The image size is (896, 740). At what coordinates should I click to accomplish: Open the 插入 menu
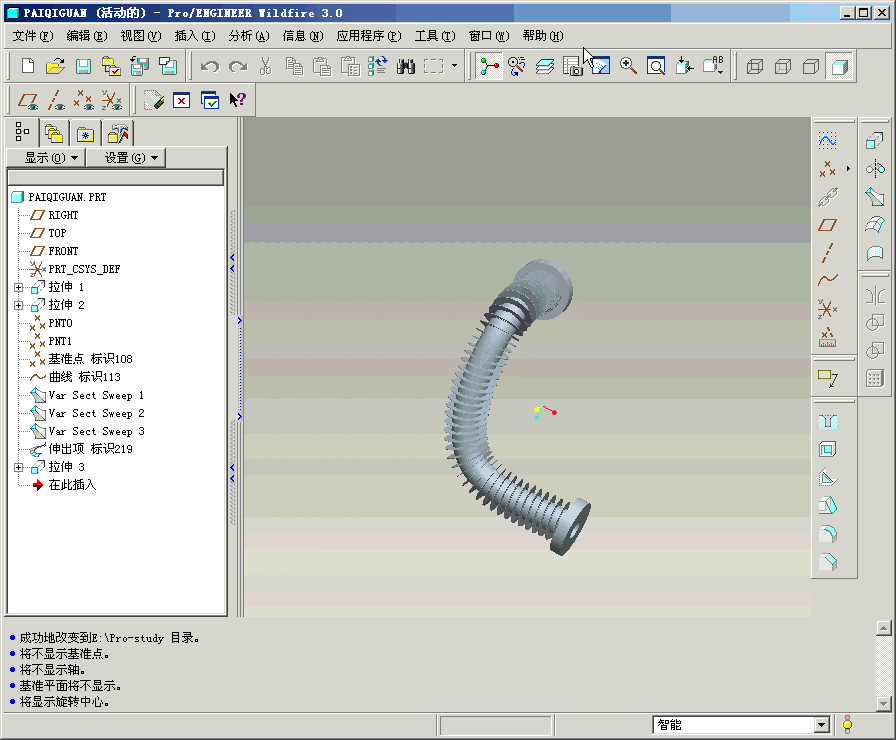tap(195, 36)
